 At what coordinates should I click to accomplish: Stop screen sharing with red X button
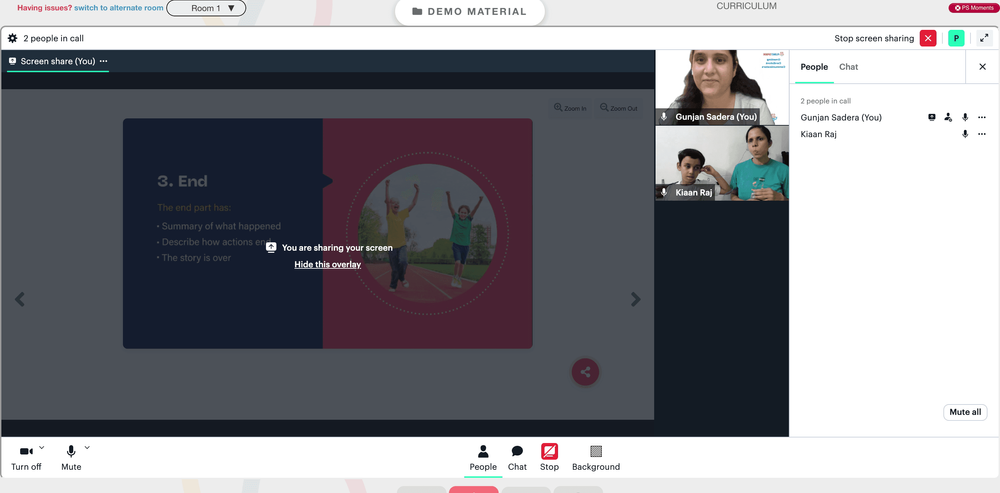tap(928, 38)
